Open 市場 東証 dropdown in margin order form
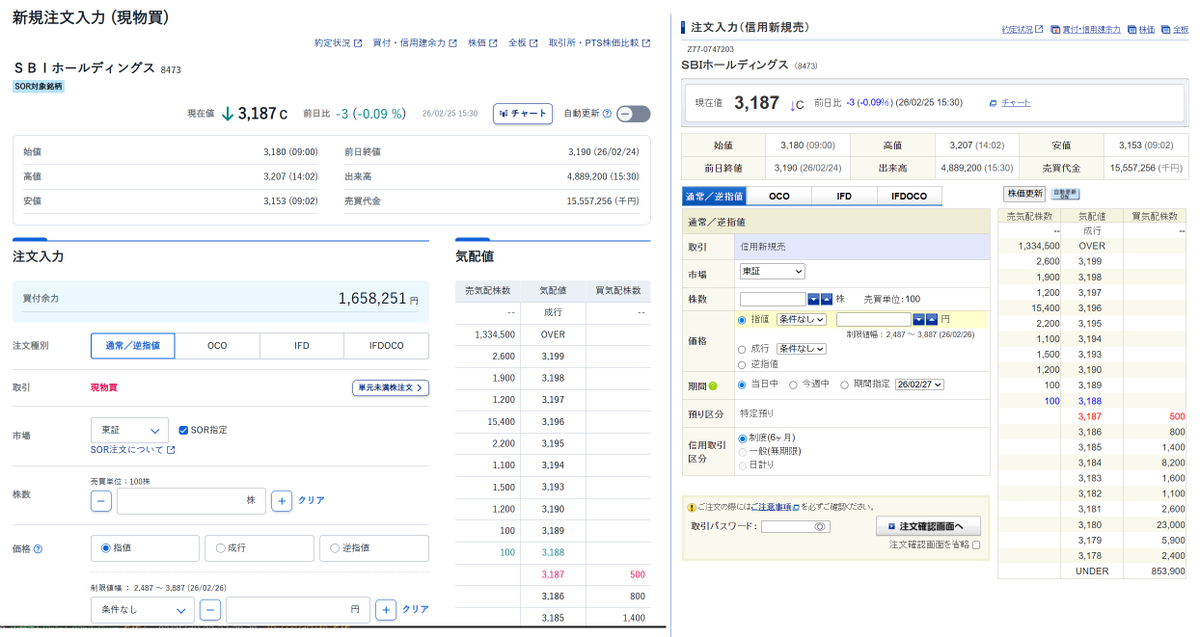1200x637 pixels. tap(772, 271)
